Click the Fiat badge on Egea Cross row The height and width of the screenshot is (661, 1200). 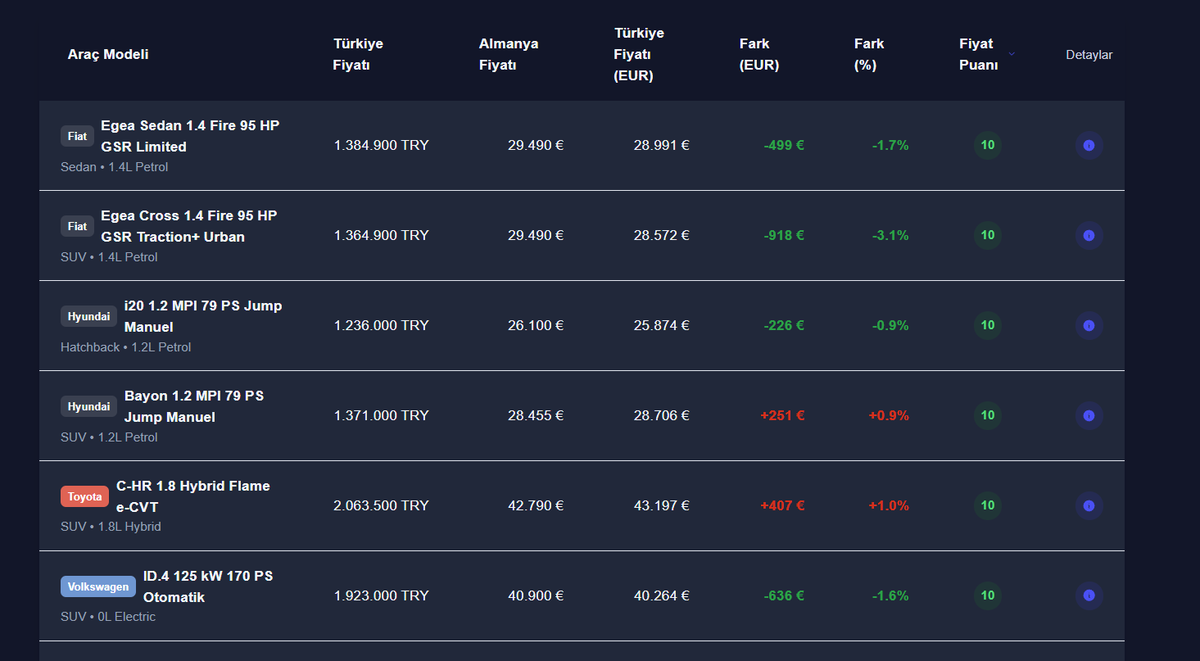click(77, 226)
